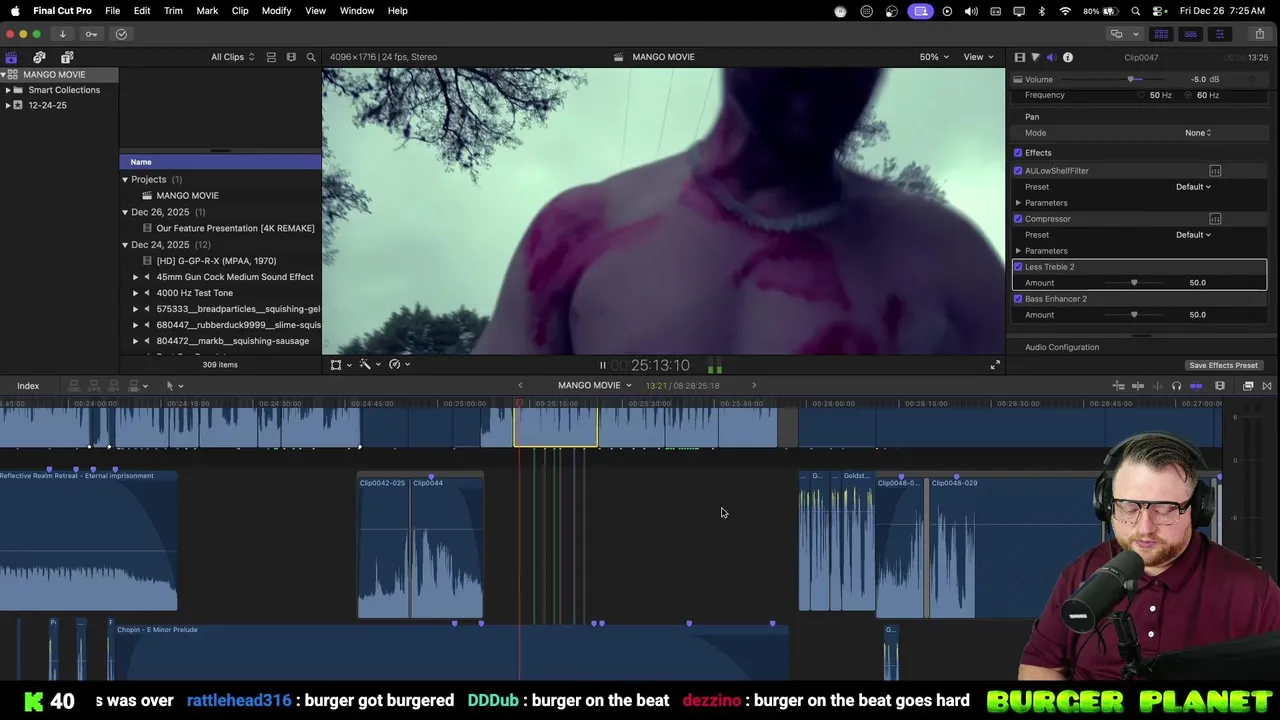Toggle solo headphones icon in timeline

tap(1176, 386)
